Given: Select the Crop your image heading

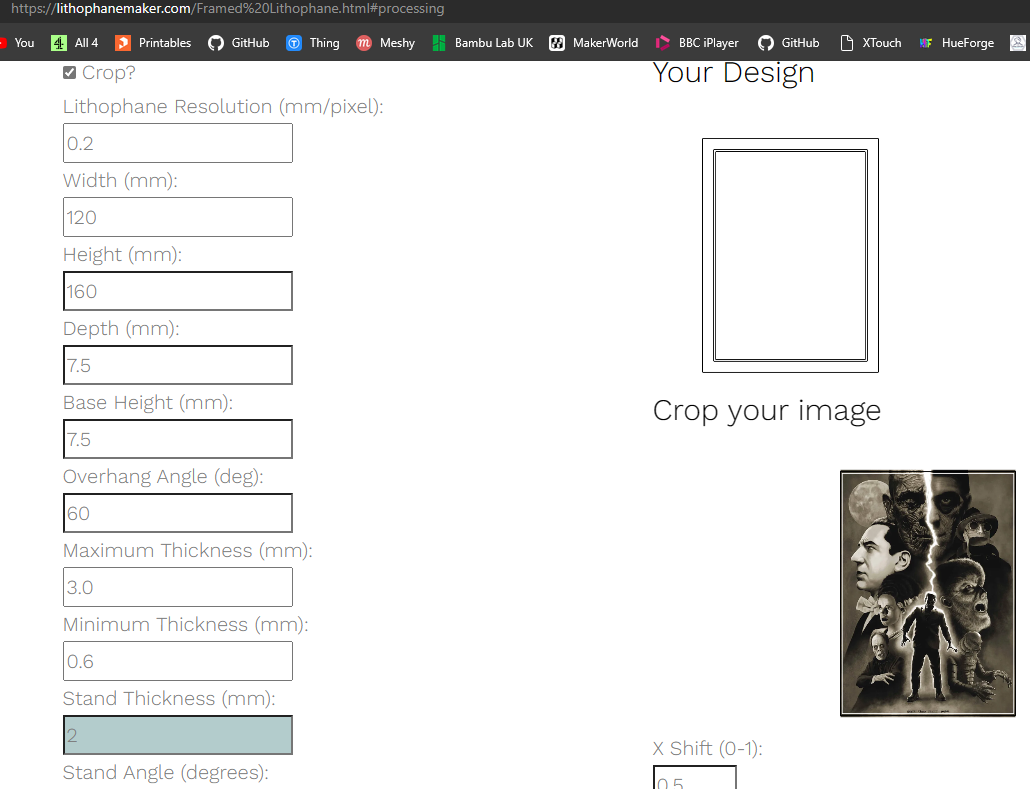Looking at the screenshot, I should coord(767,411).
